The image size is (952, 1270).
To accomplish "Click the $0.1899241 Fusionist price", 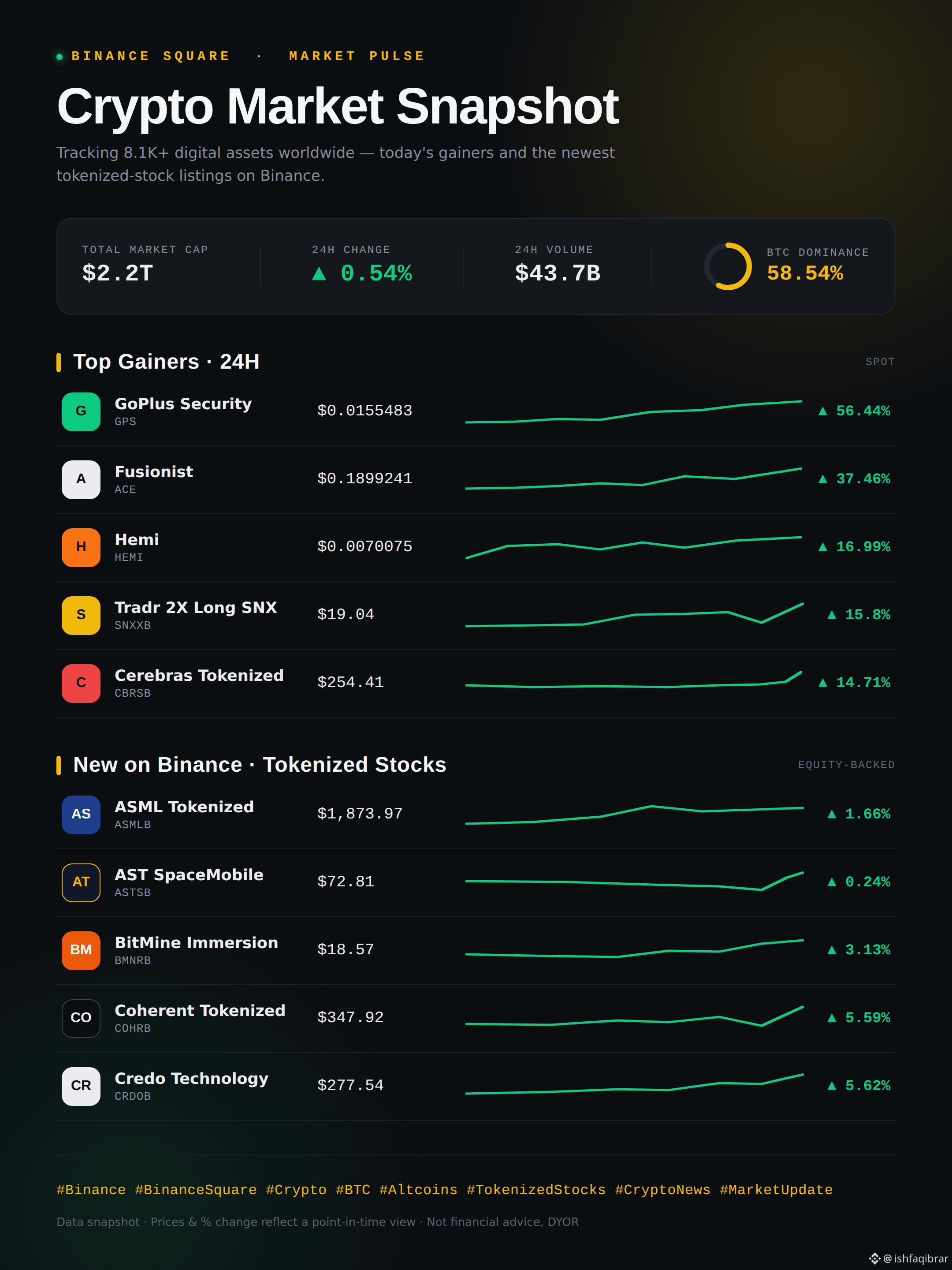I will pyautogui.click(x=365, y=479).
